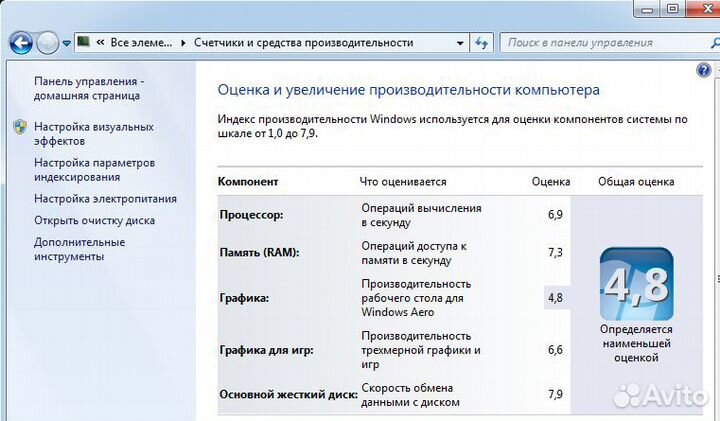The image size is (720, 421).
Task: Click the 'Память (RAM):' row label
Action: click(x=259, y=253)
